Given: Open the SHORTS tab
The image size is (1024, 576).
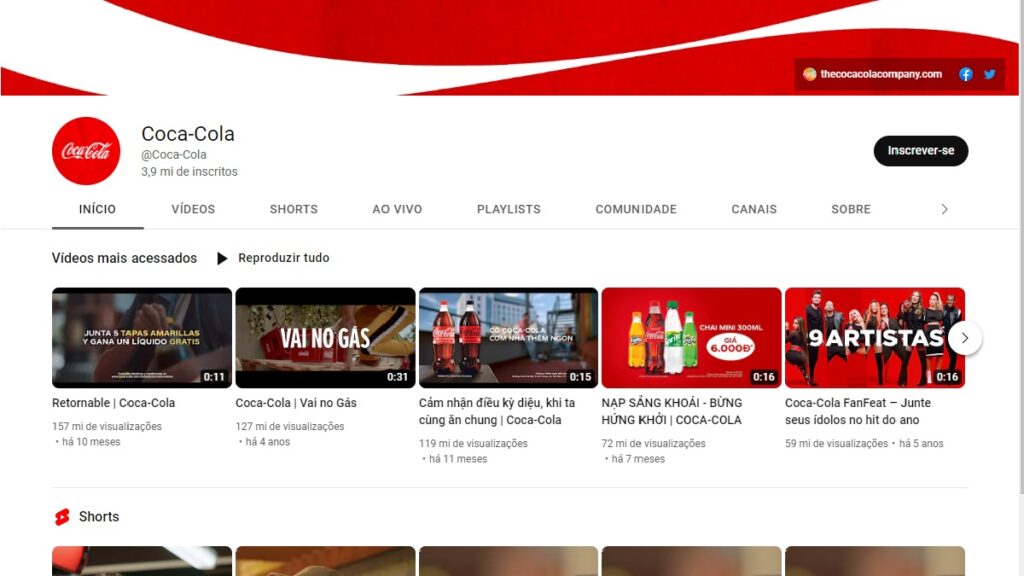Looking at the screenshot, I should pyautogui.click(x=294, y=210).
